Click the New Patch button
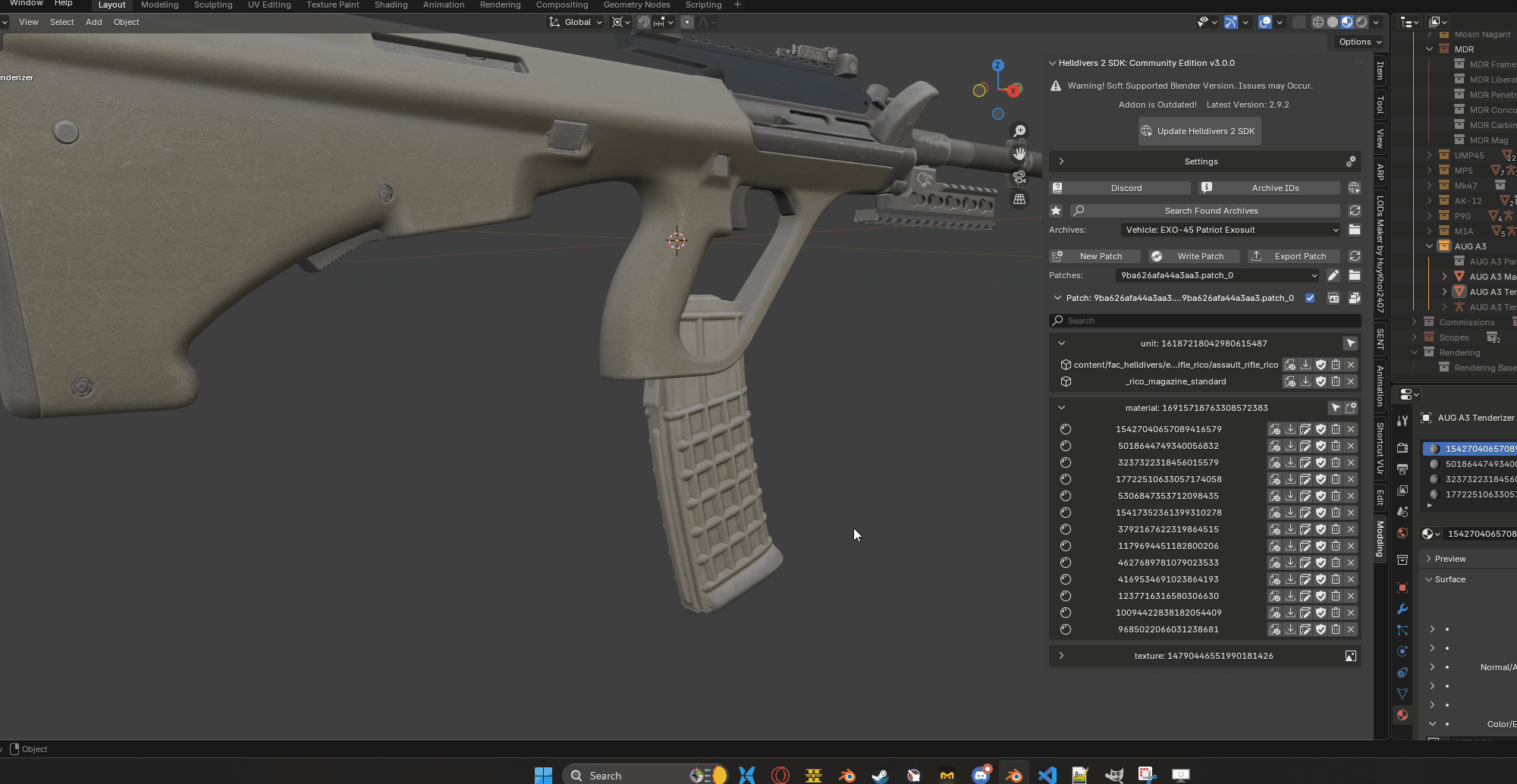1517x784 pixels. pos(1095,256)
